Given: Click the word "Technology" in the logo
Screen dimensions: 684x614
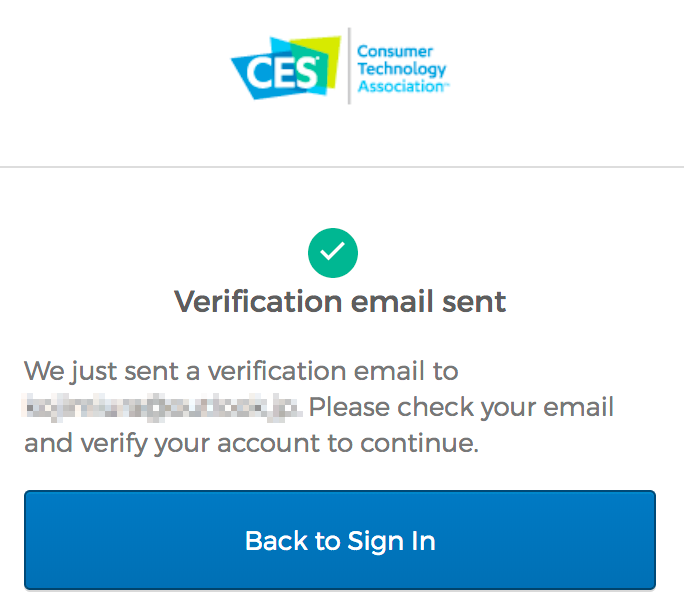Looking at the screenshot, I should 402,69.
